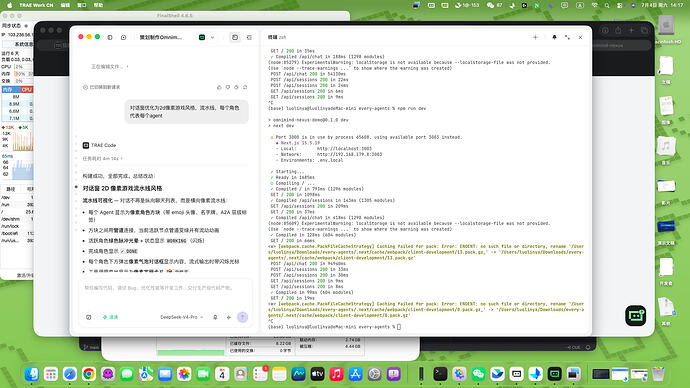Open Trash in the Dock
Screen dimensions: 690x388
pyautogui.click(x=658, y=374)
